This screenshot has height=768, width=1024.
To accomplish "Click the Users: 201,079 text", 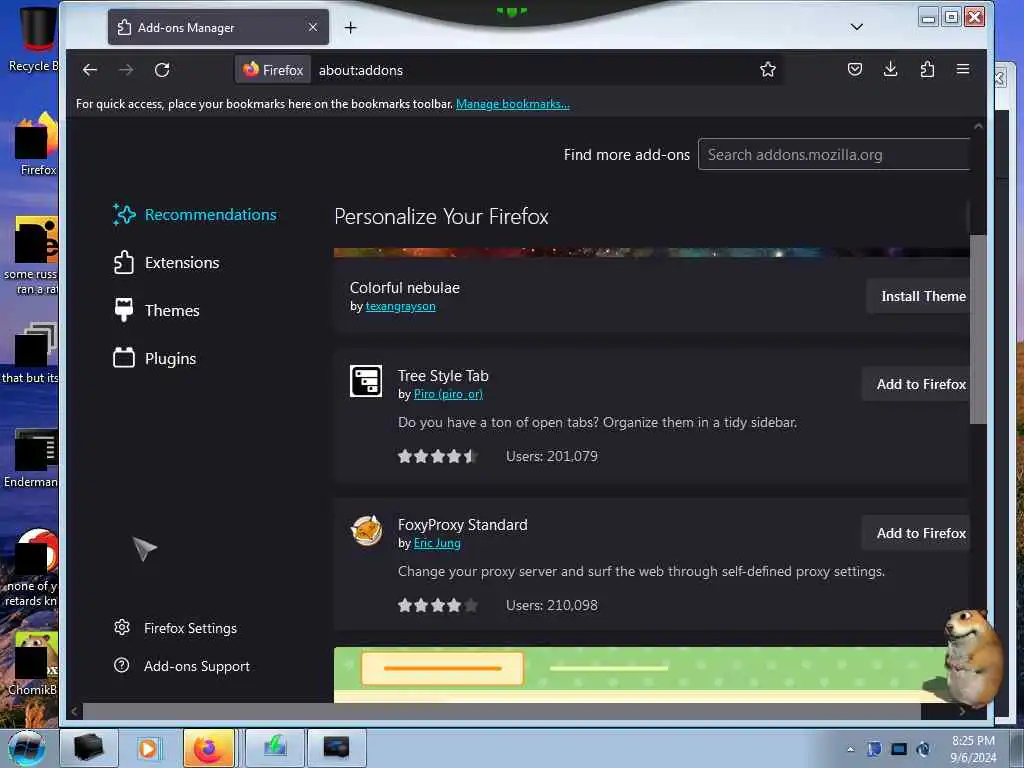I will pyautogui.click(x=552, y=456).
